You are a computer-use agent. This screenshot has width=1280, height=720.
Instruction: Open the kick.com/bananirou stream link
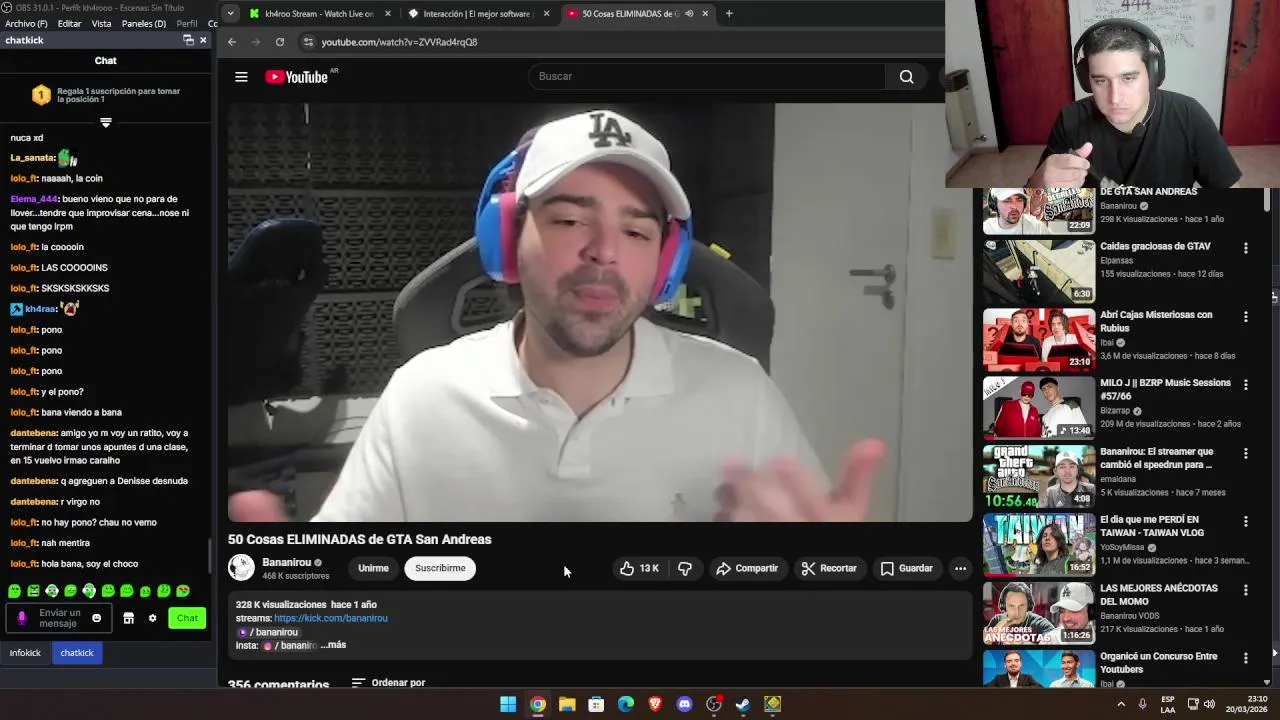click(x=331, y=618)
